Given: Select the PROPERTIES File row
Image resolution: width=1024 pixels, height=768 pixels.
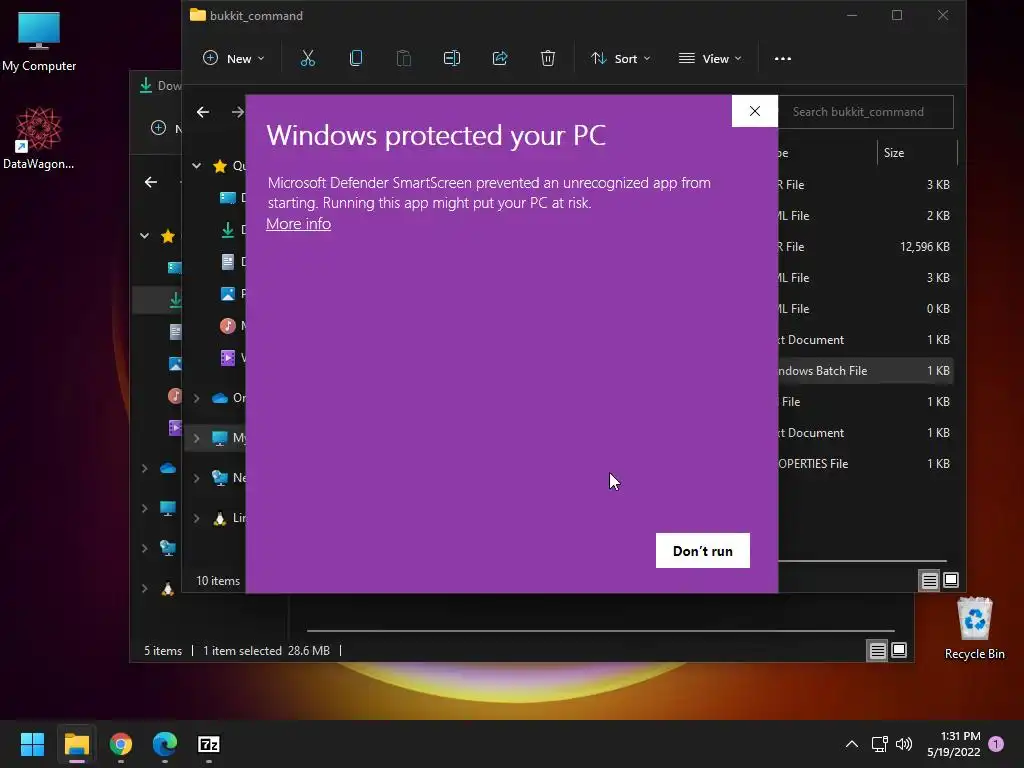Looking at the screenshot, I should [x=865, y=464].
